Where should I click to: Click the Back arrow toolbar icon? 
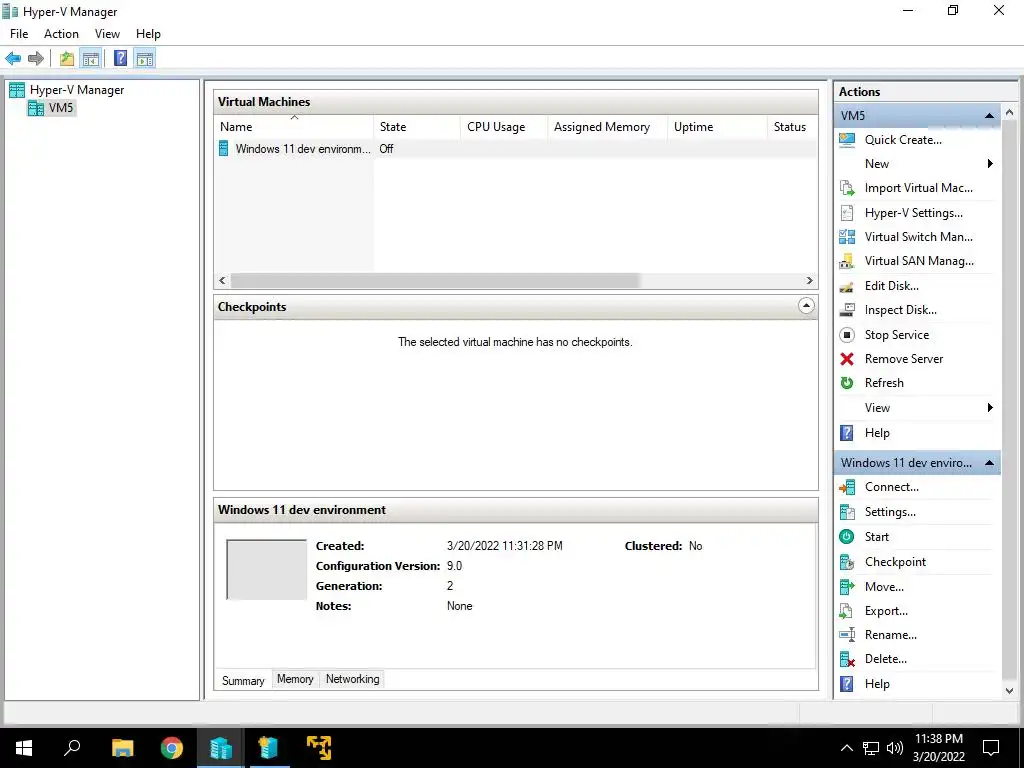coord(13,59)
